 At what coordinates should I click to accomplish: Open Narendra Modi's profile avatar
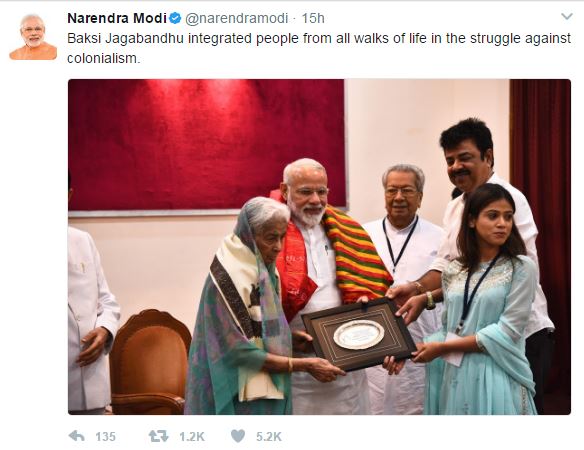point(33,37)
